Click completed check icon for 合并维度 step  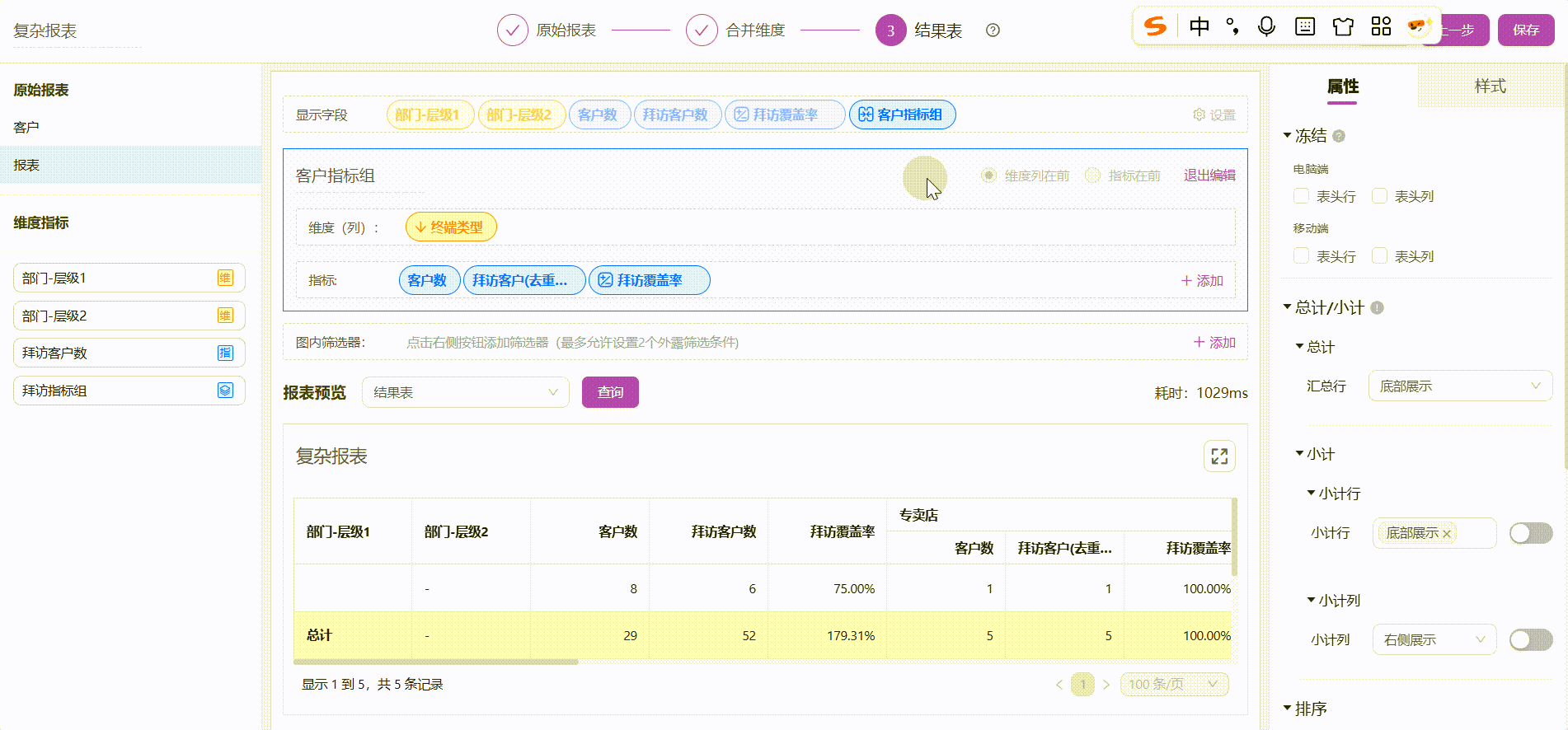tap(702, 30)
